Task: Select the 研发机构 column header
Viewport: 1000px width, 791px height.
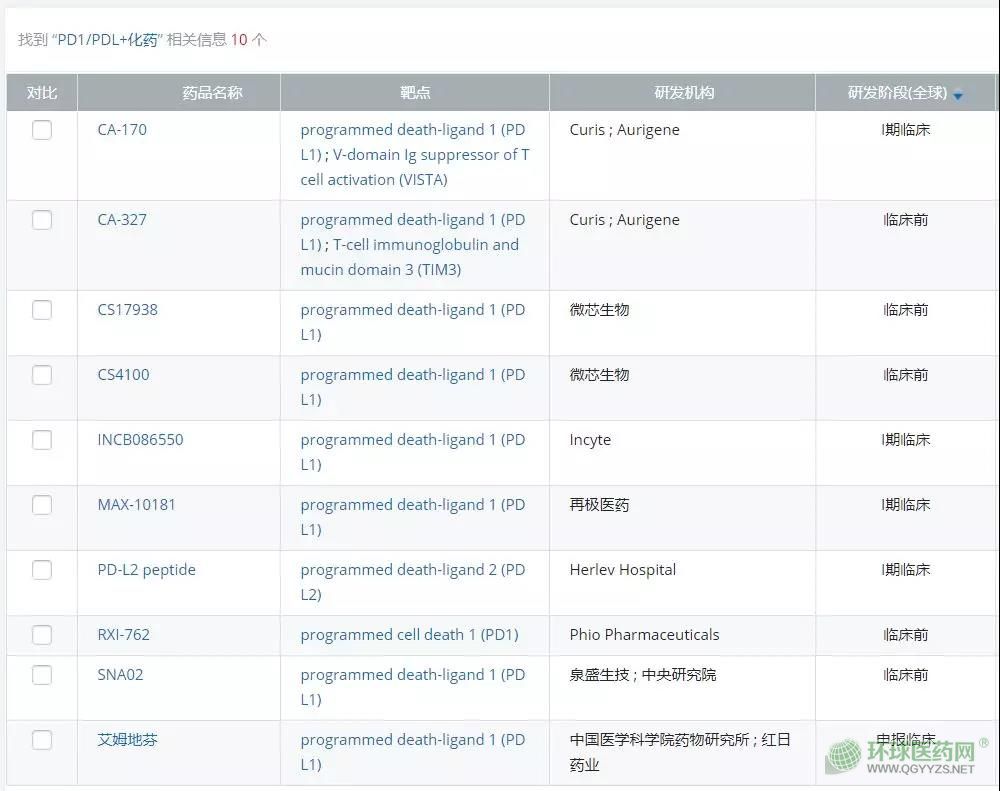Action: [684, 93]
